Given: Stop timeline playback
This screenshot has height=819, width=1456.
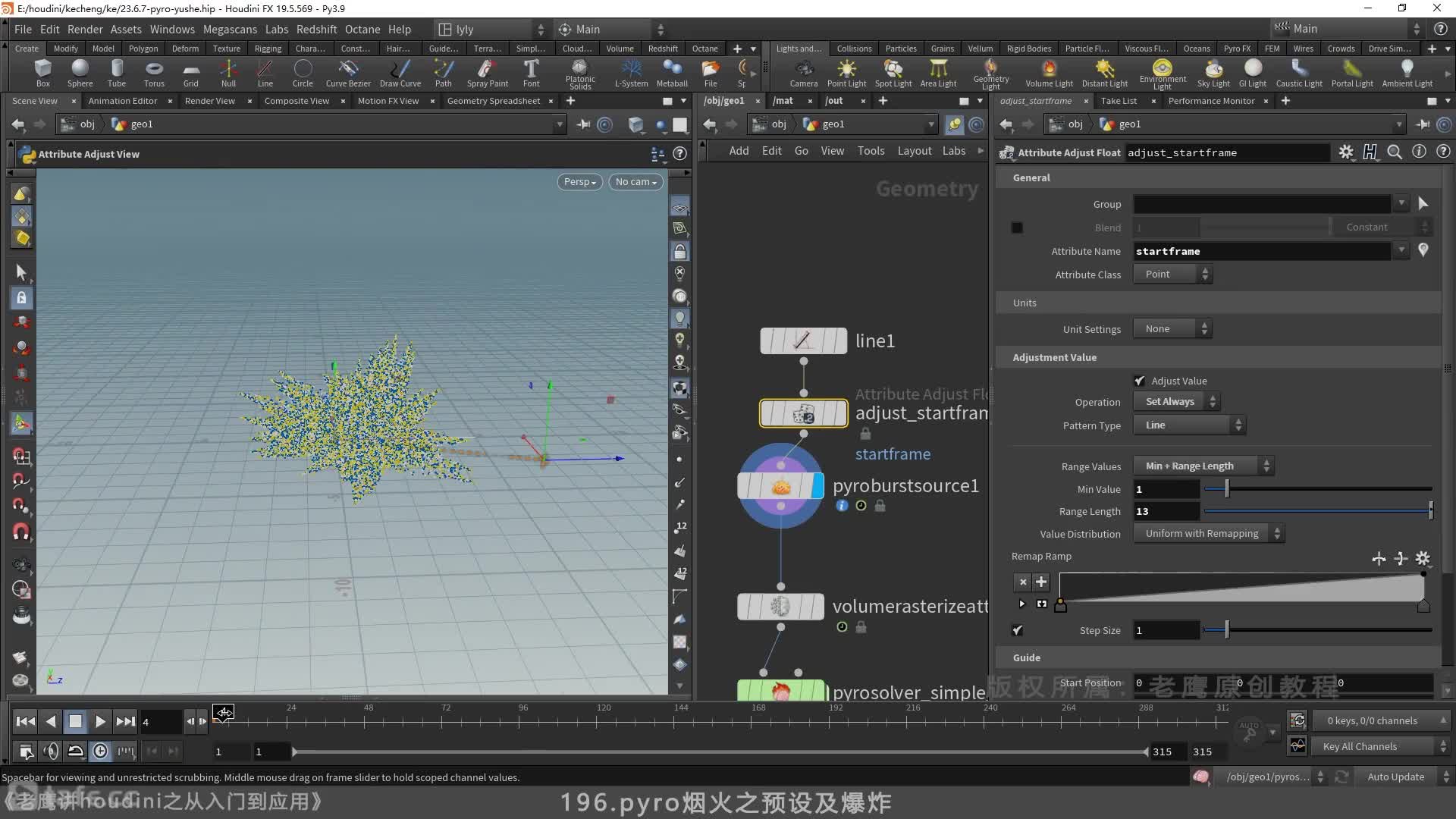Looking at the screenshot, I should tap(75, 722).
